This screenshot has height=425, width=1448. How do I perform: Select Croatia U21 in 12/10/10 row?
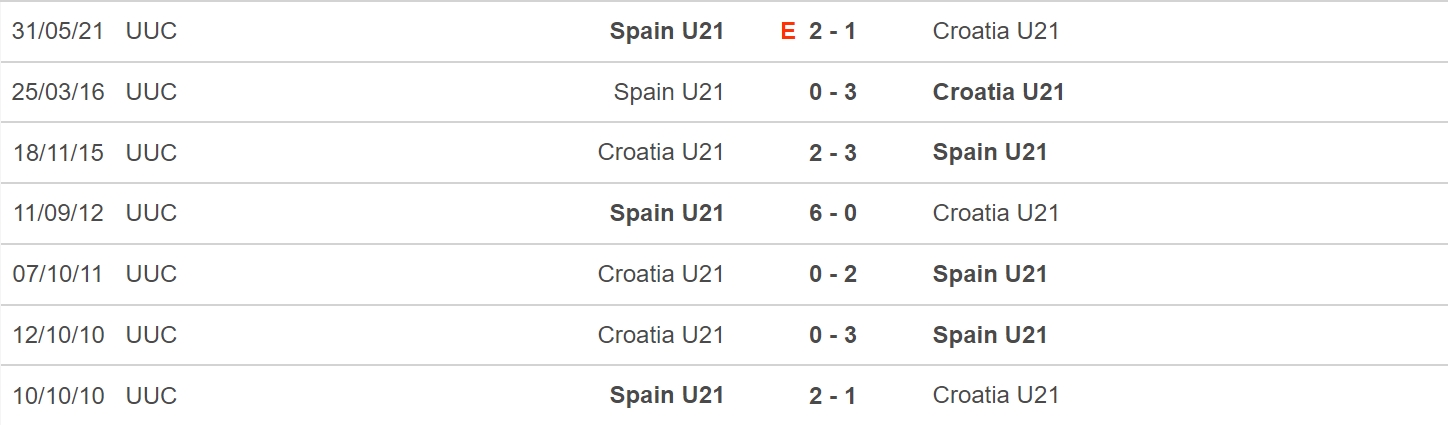click(x=661, y=335)
